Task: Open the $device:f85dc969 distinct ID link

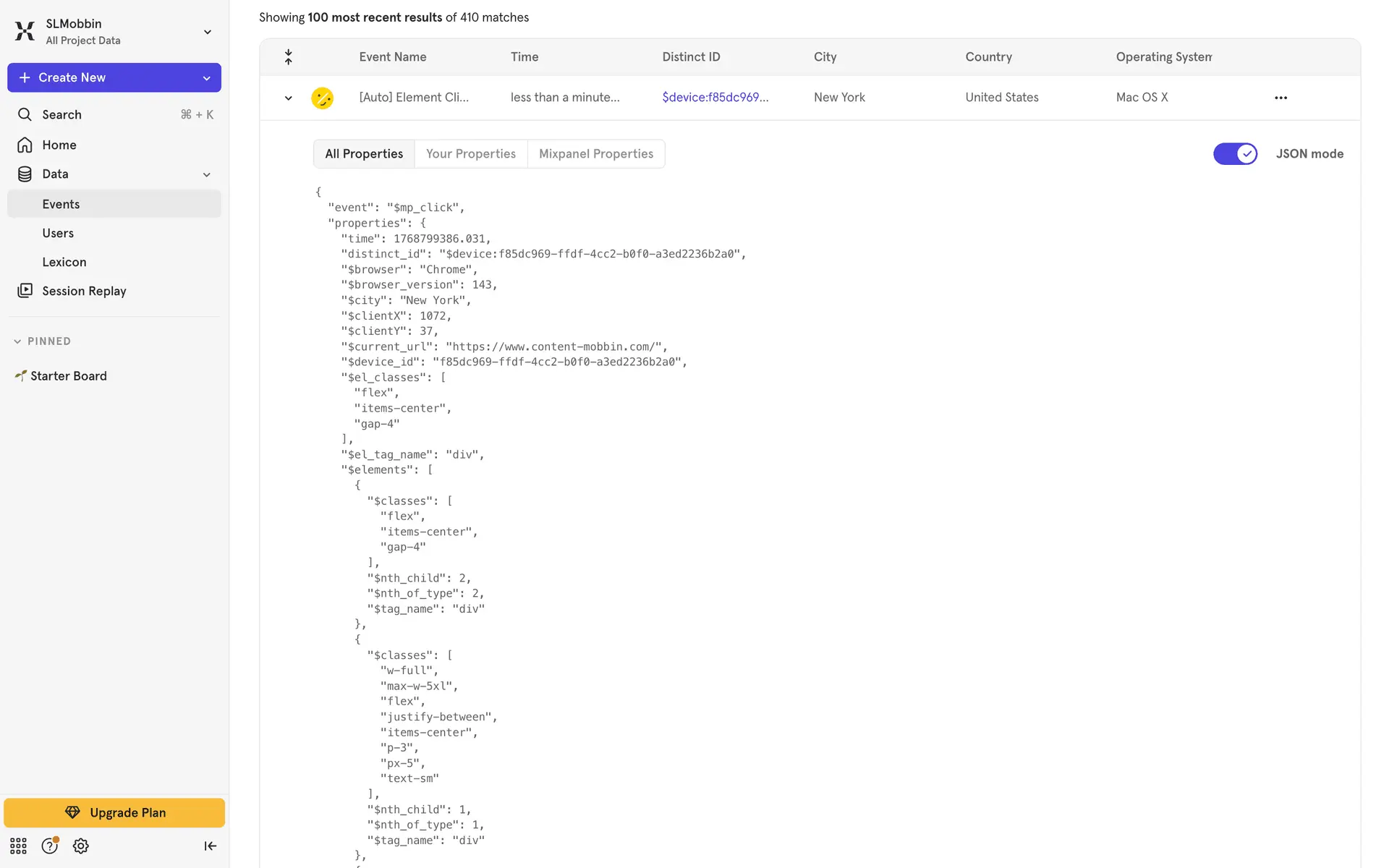Action: coord(715,97)
